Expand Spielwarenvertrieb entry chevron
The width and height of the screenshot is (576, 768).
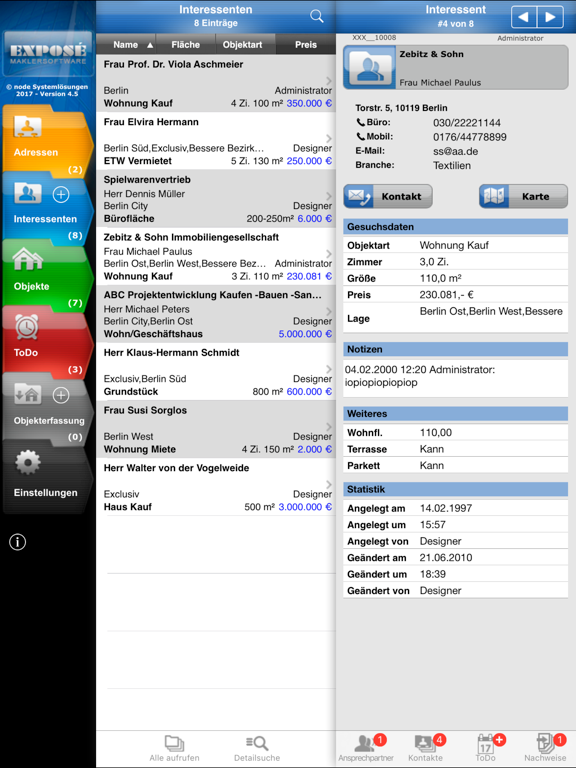point(329,196)
